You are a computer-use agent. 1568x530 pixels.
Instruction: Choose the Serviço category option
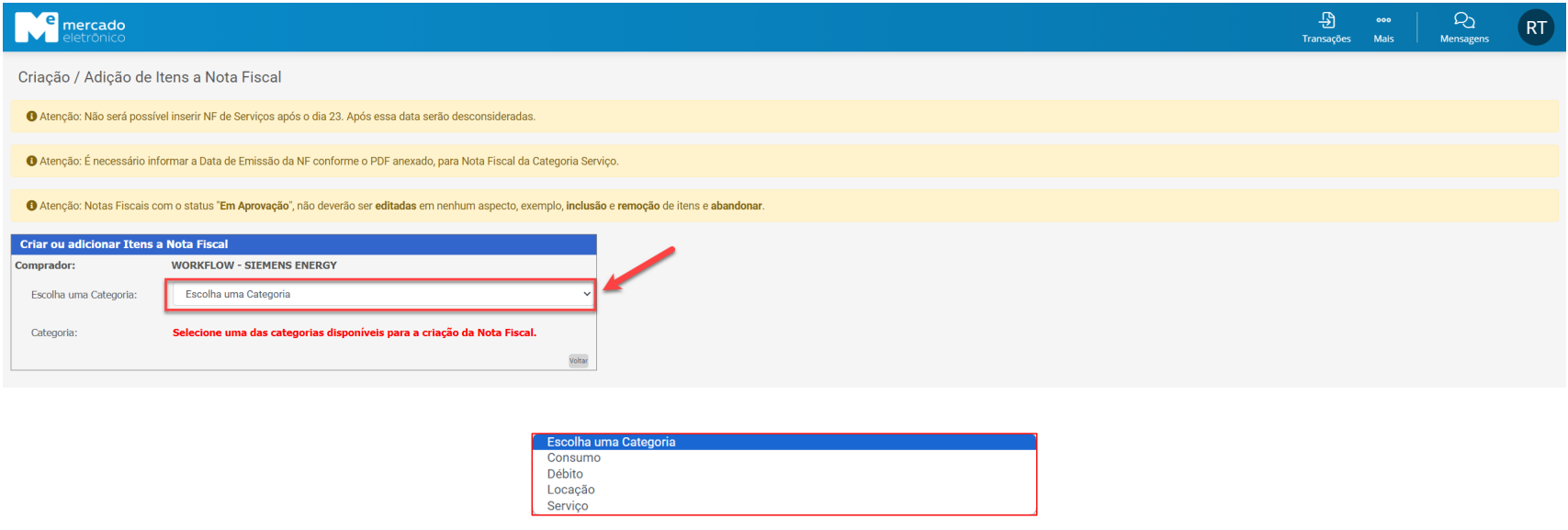click(x=568, y=506)
